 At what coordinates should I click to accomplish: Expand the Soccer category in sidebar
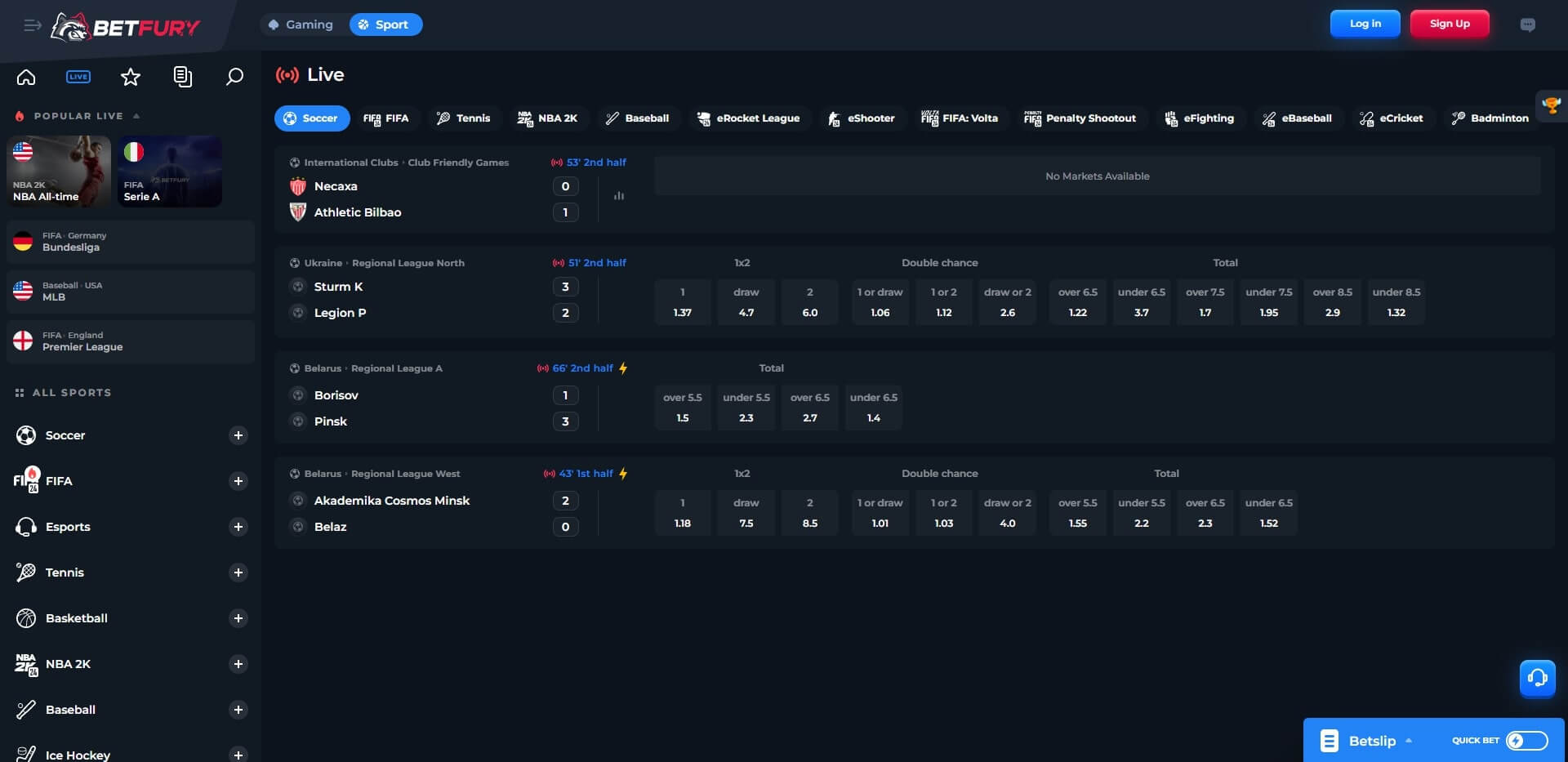(238, 435)
